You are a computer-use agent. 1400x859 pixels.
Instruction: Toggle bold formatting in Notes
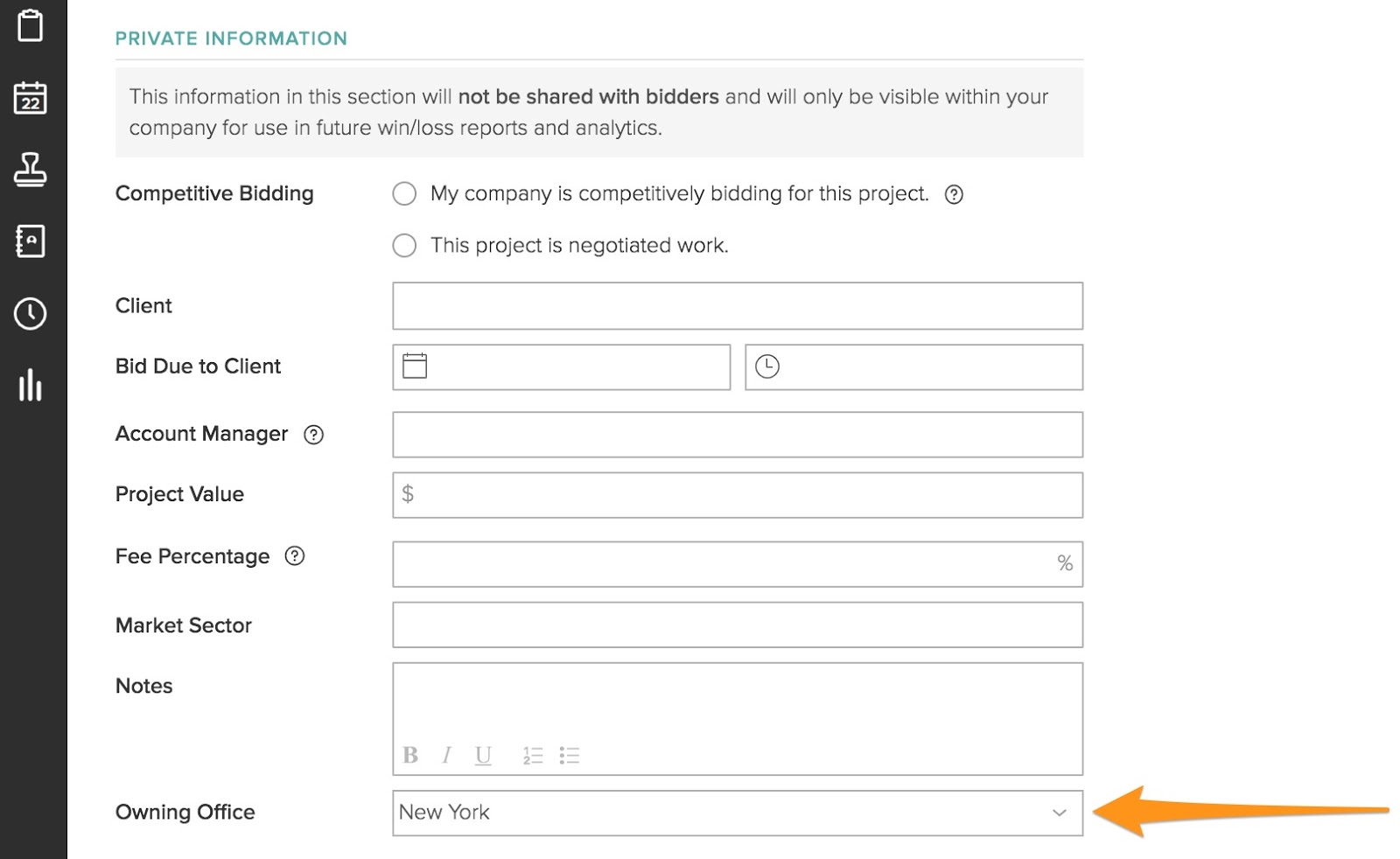(x=410, y=756)
